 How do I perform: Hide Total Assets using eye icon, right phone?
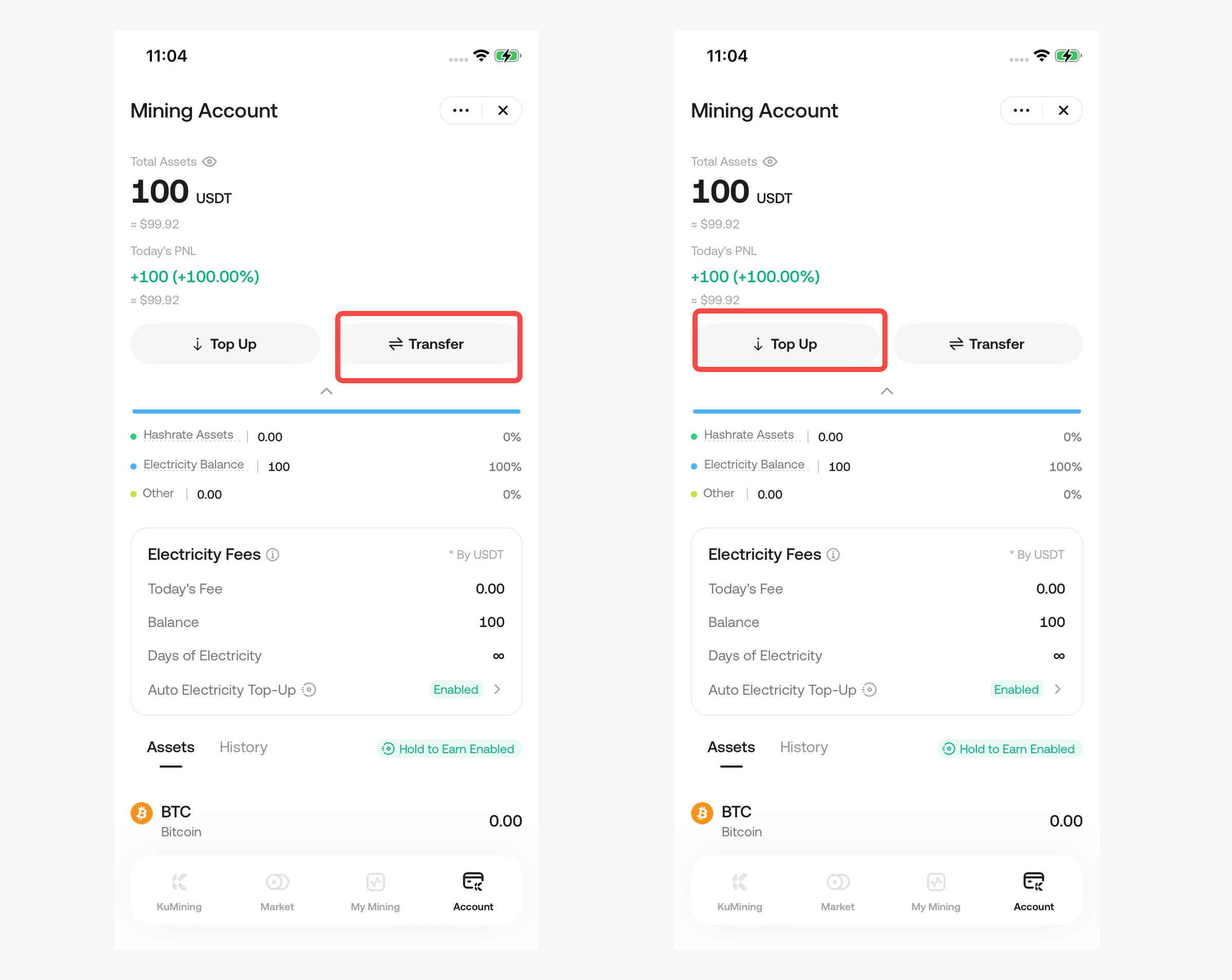click(771, 162)
